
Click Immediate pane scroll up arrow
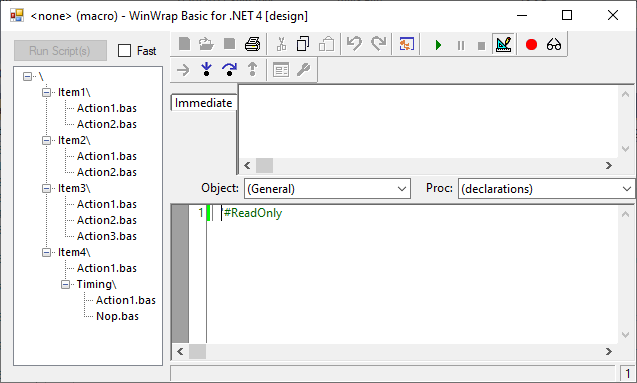(626, 95)
